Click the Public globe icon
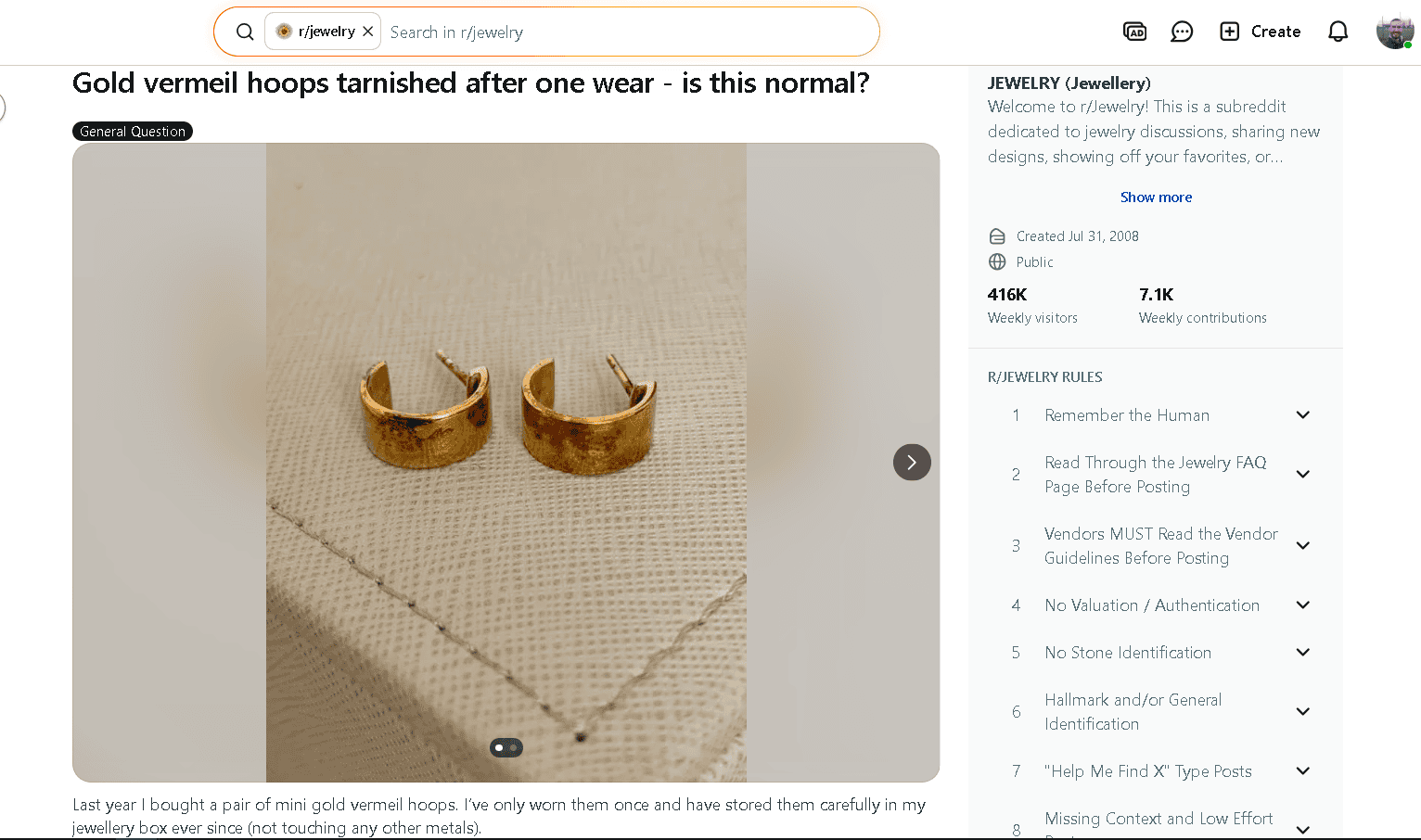 (x=997, y=261)
